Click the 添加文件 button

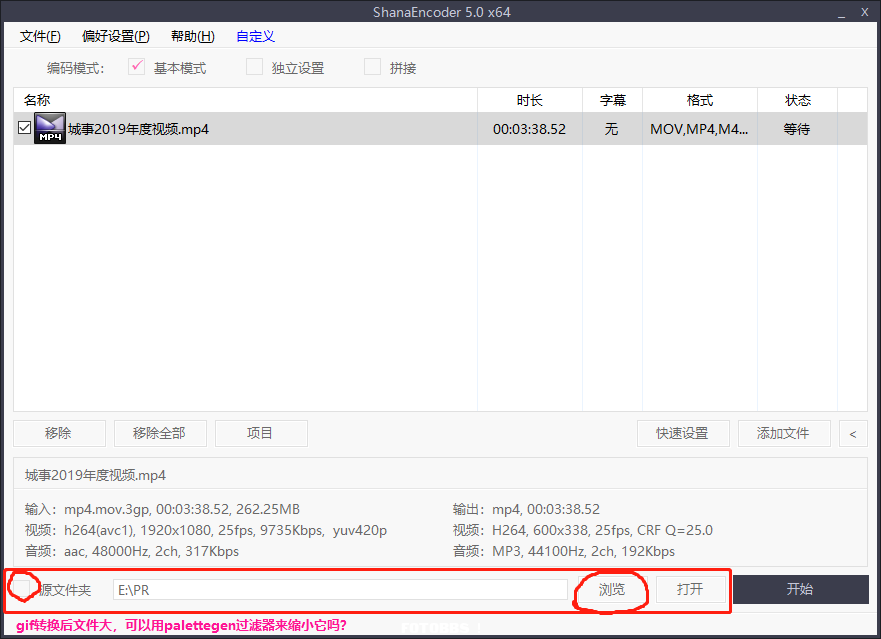(784, 433)
